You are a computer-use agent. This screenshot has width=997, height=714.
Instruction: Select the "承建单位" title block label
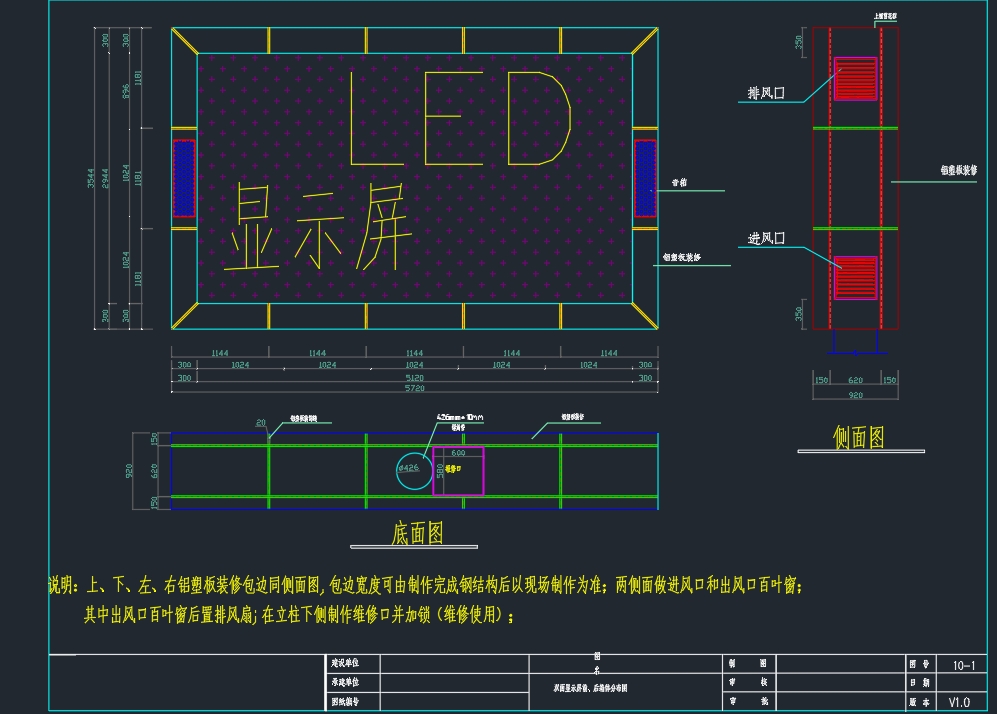point(345,682)
